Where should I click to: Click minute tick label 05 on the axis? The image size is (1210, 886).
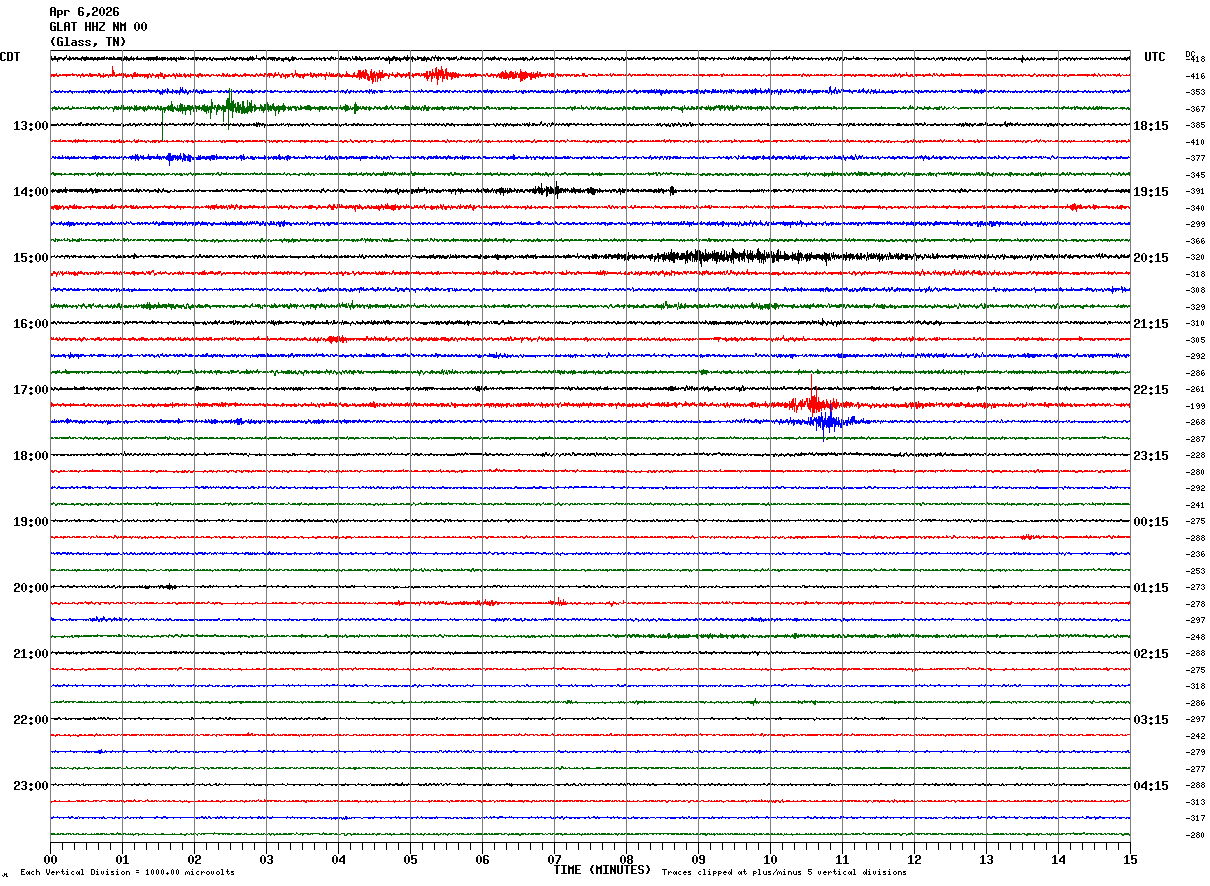(x=410, y=859)
